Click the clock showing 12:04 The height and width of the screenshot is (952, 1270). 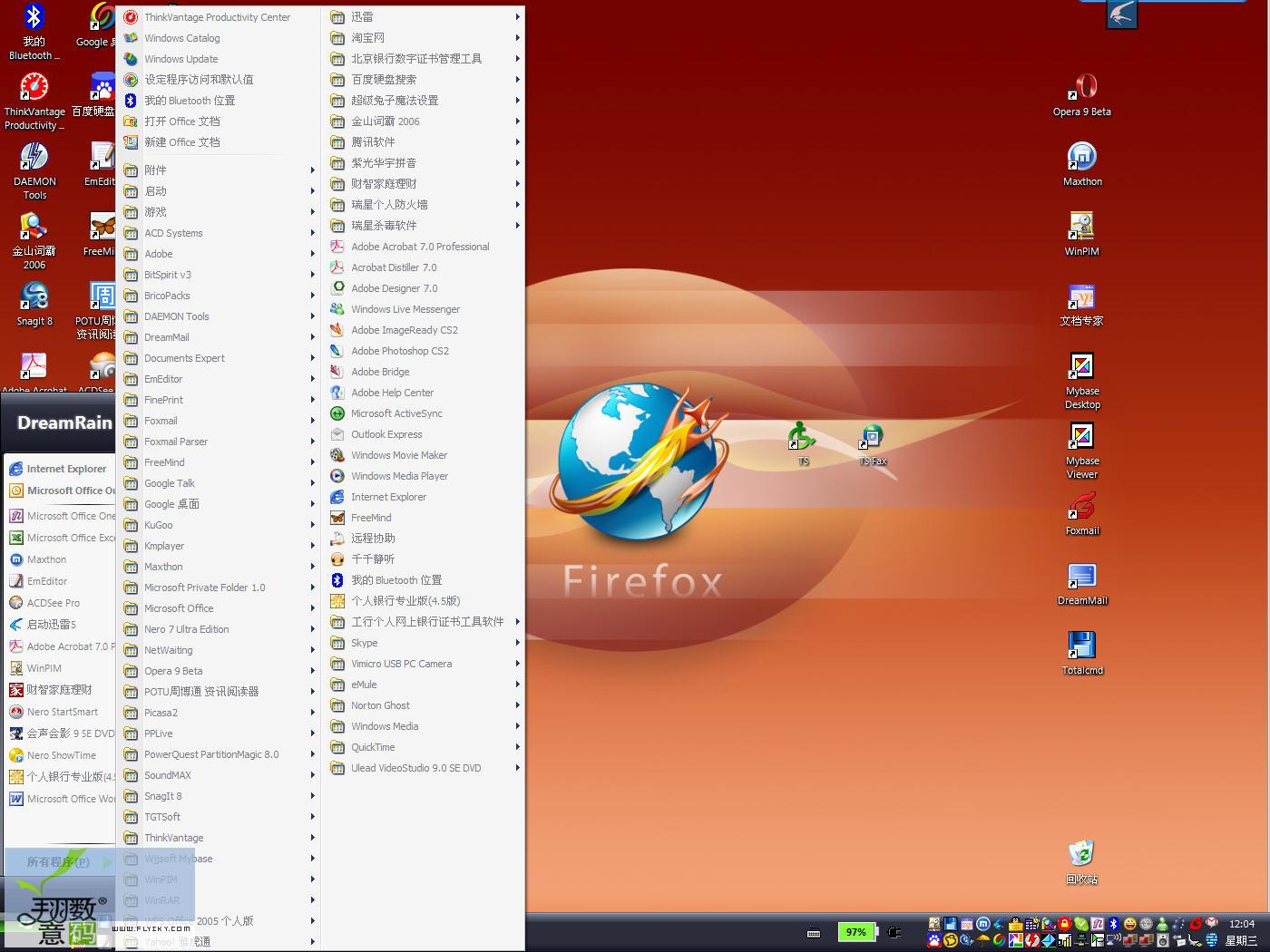1241,924
